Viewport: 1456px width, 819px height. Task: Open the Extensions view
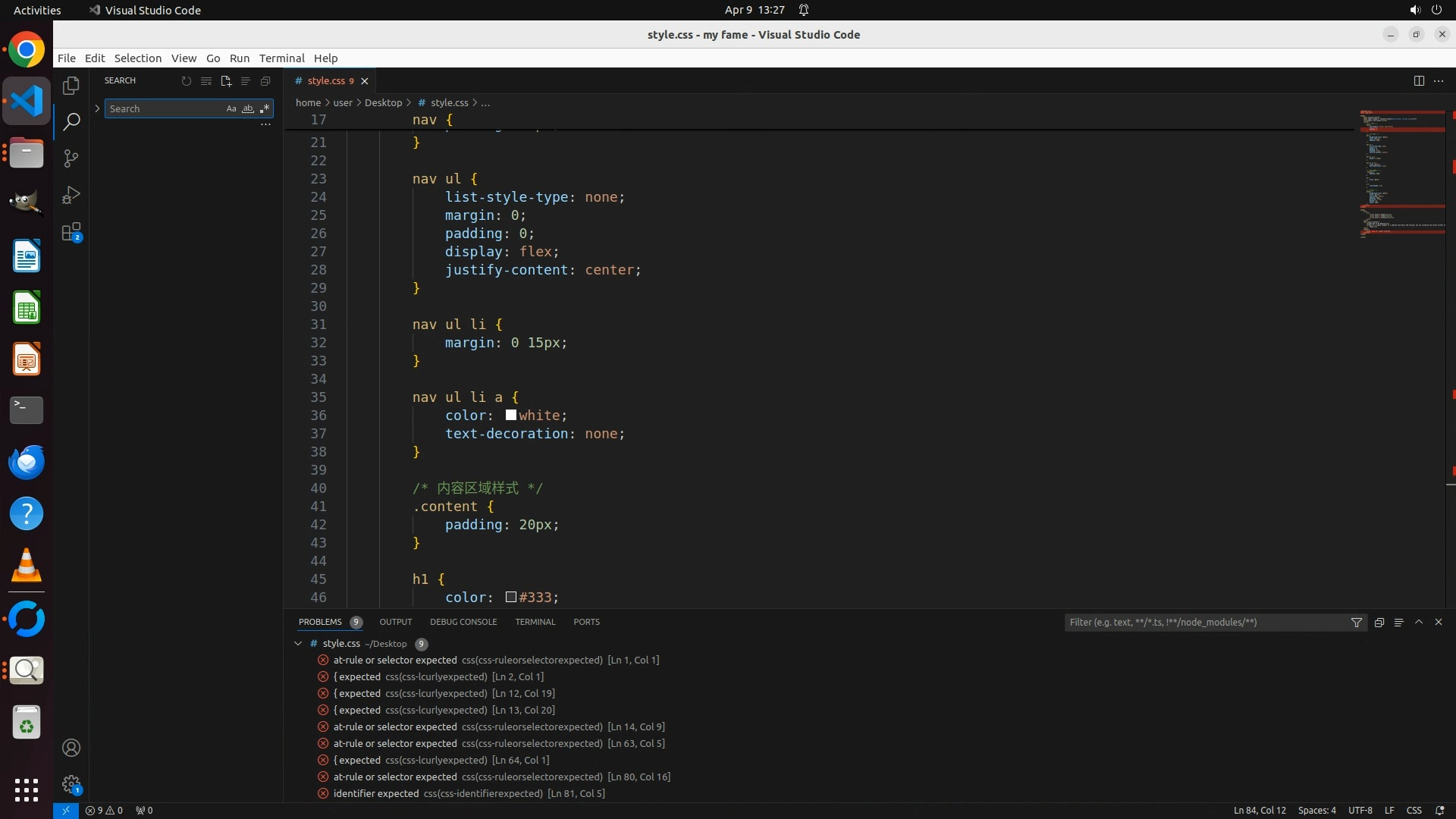[x=71, y=232]
